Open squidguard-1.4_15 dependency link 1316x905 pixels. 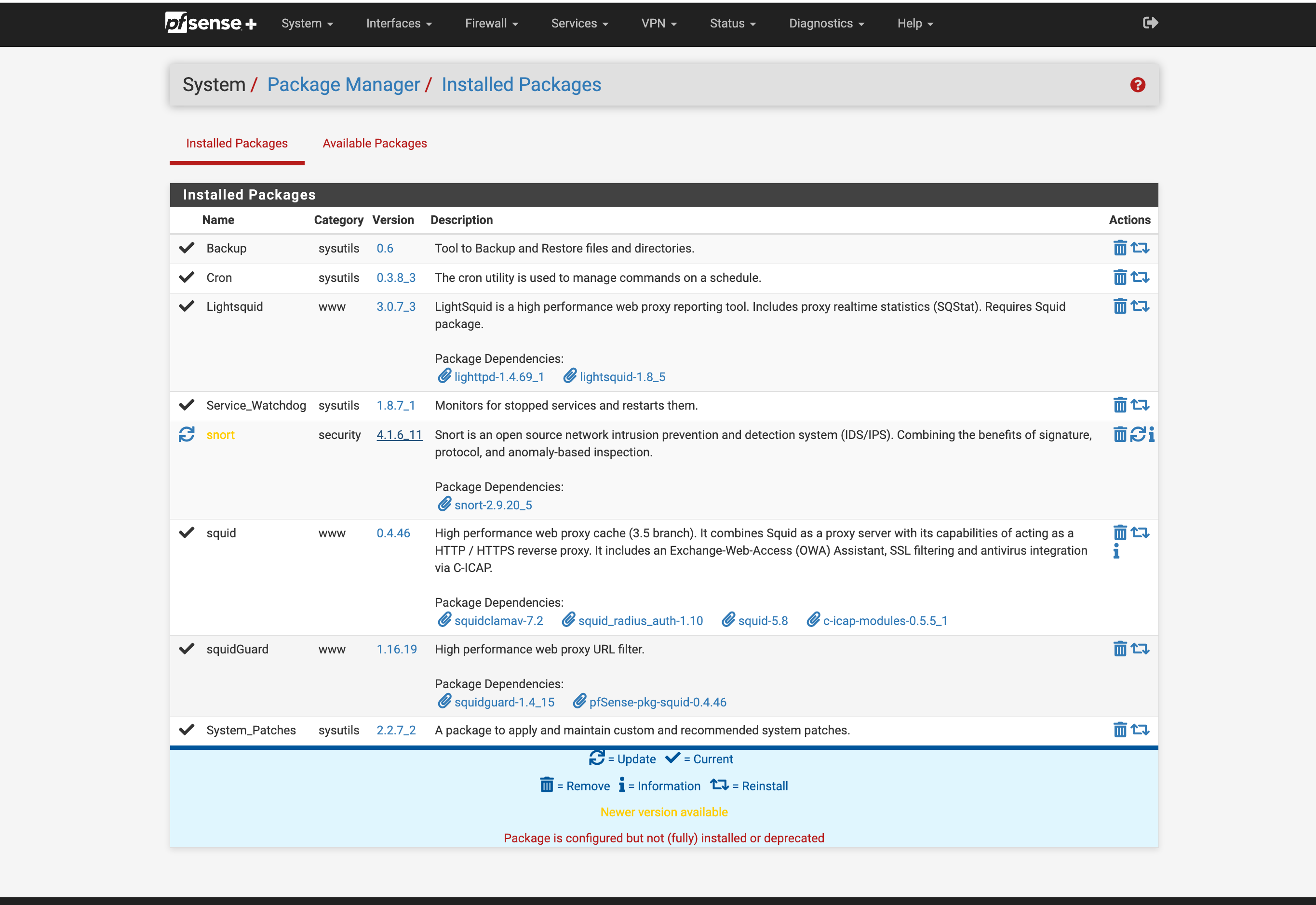[x=504, y=702]
